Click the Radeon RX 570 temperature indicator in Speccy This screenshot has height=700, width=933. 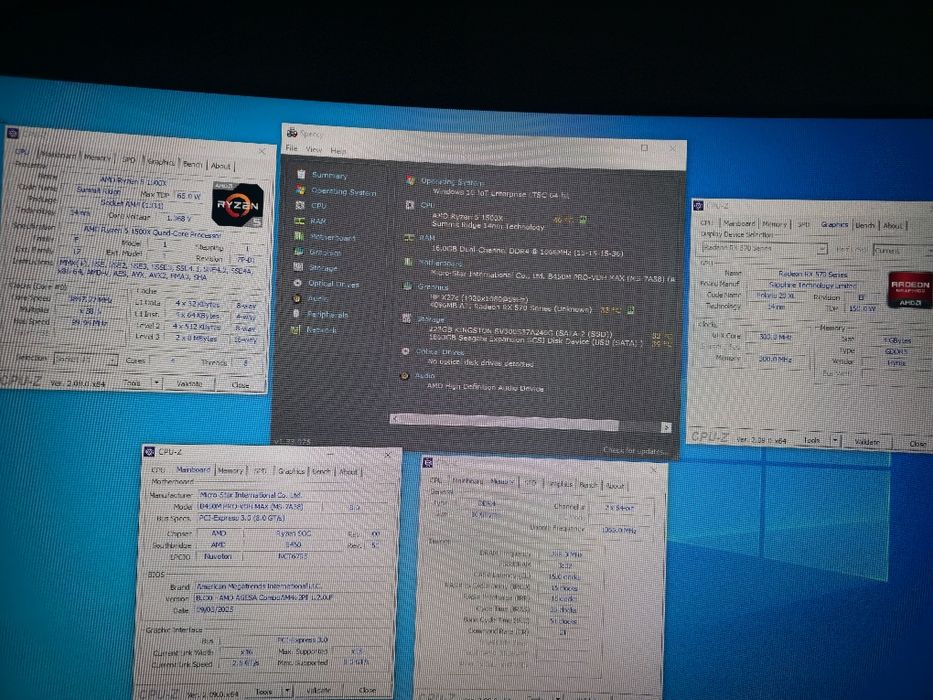[x=630, y=310]
